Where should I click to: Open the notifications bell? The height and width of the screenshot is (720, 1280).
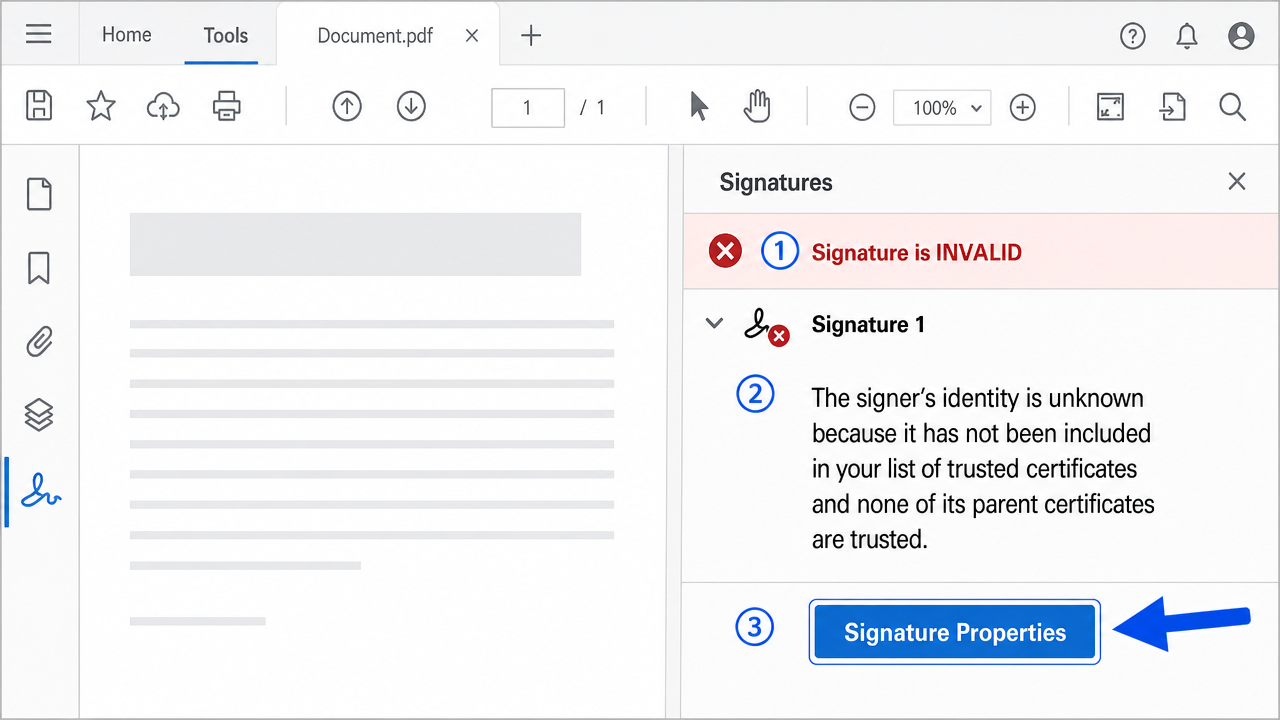pyautogui.click(x=1187, y=37)
